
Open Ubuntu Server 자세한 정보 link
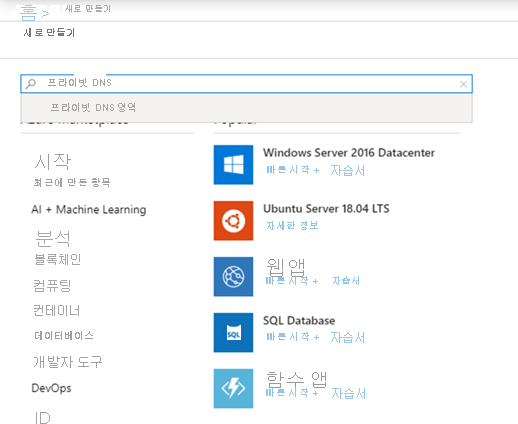(x=292, y=226)
